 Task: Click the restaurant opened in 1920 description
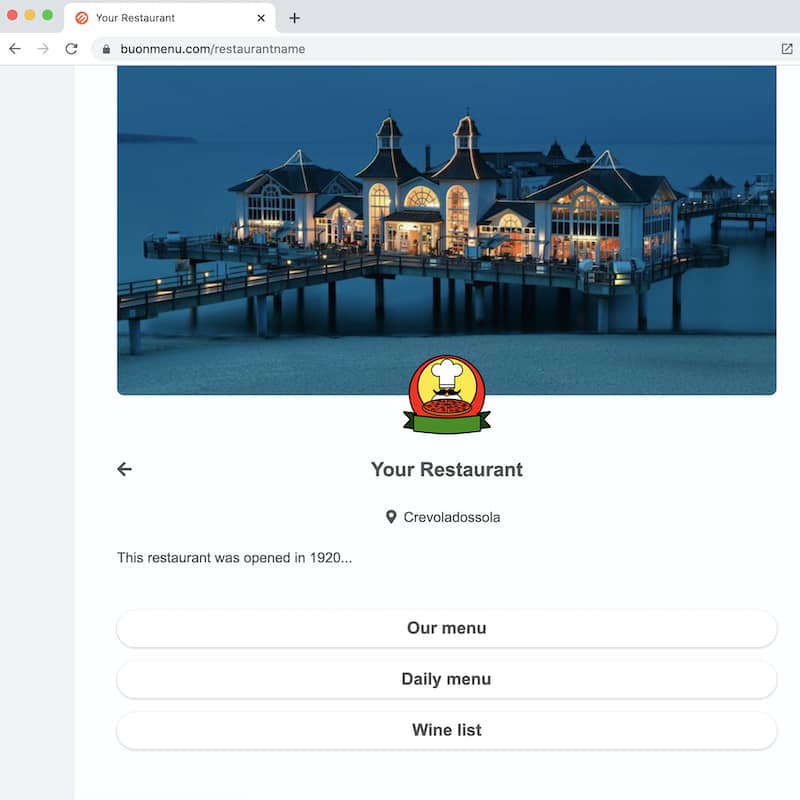tap(234, 558)
